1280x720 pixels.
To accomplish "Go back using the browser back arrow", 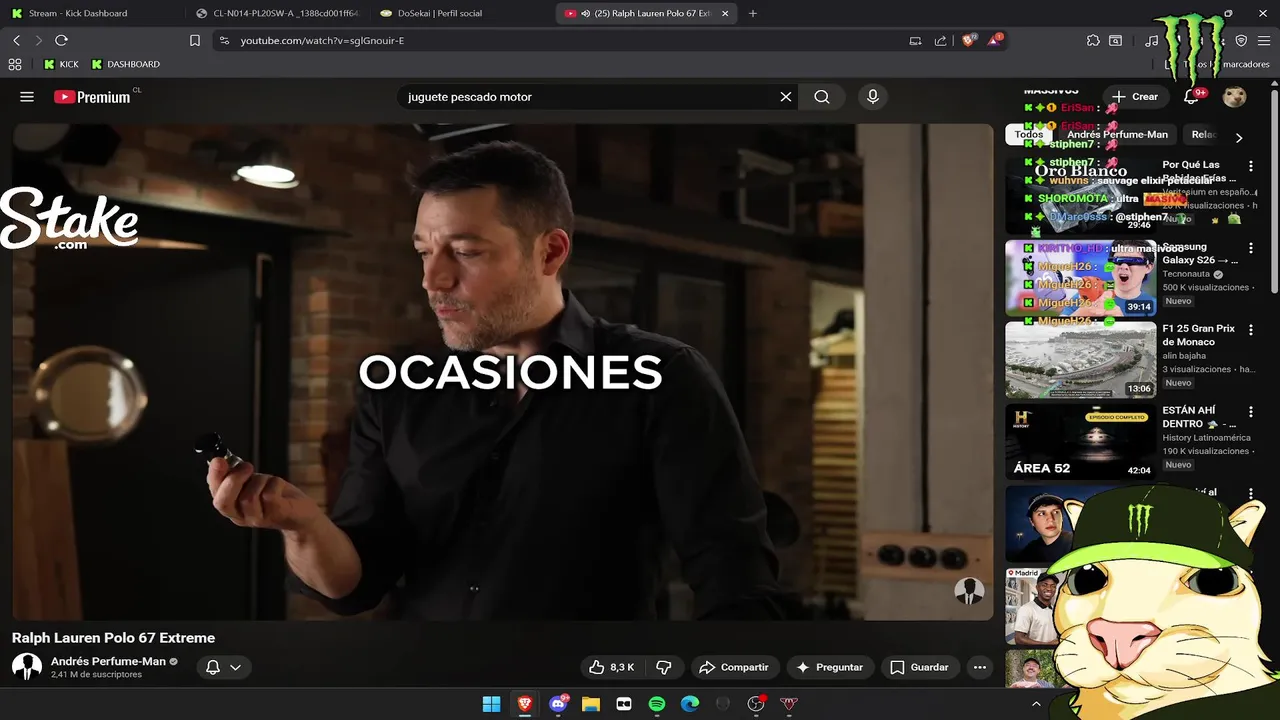I will point(16,40).
